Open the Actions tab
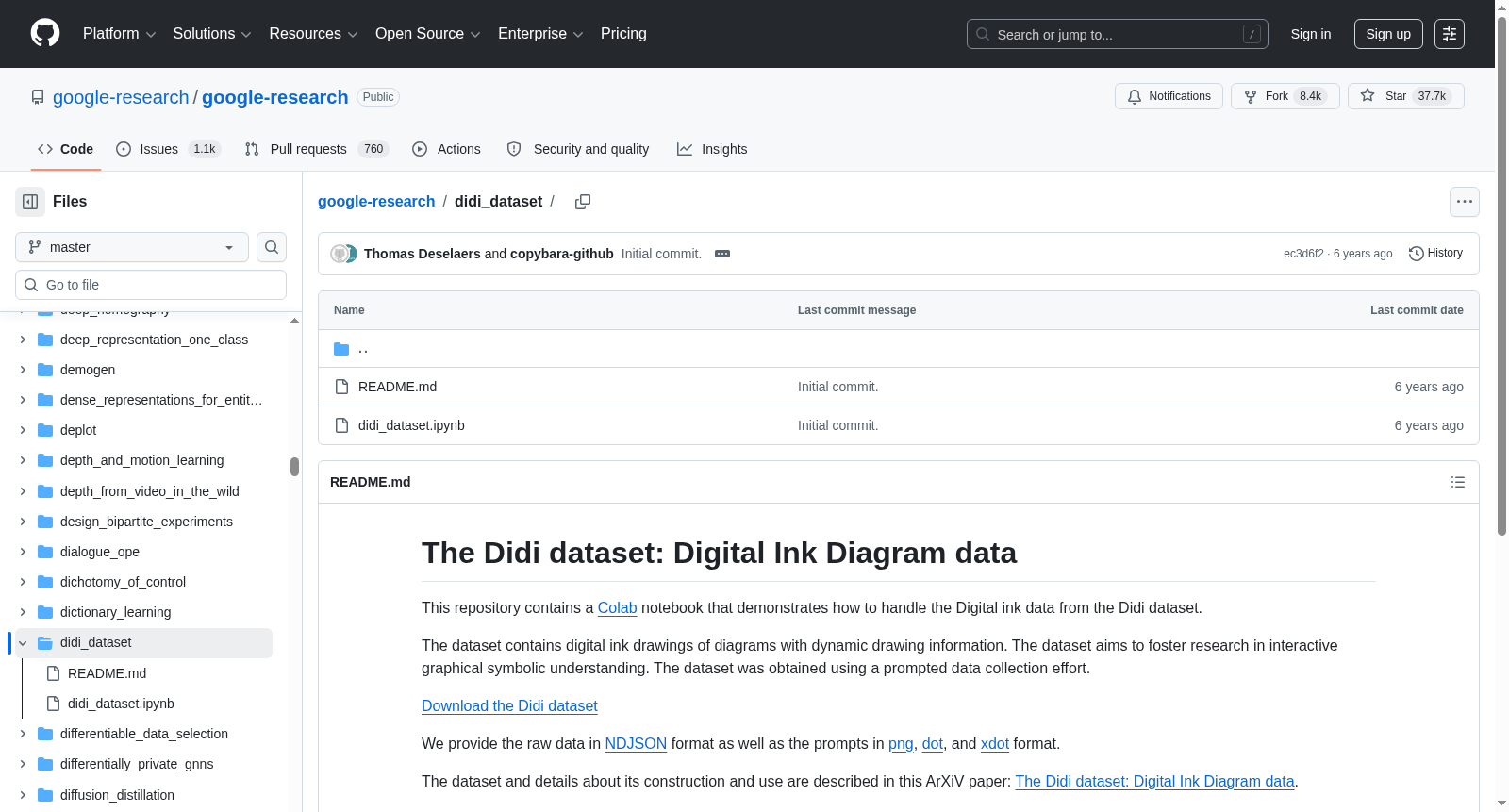Image resolution: width=1509 pixels, height=812 pixels. tap(446, 149)
